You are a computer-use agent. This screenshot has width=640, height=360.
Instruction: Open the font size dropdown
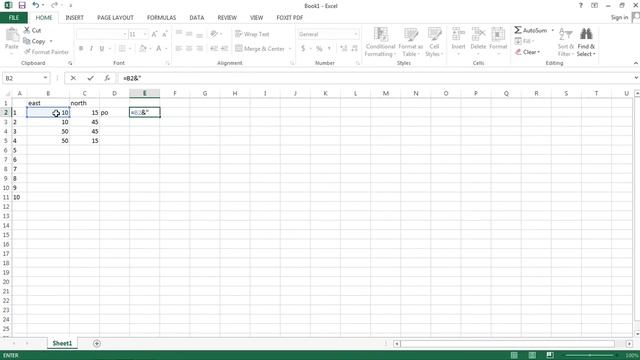pyautogui.click(x=145, y=34)
